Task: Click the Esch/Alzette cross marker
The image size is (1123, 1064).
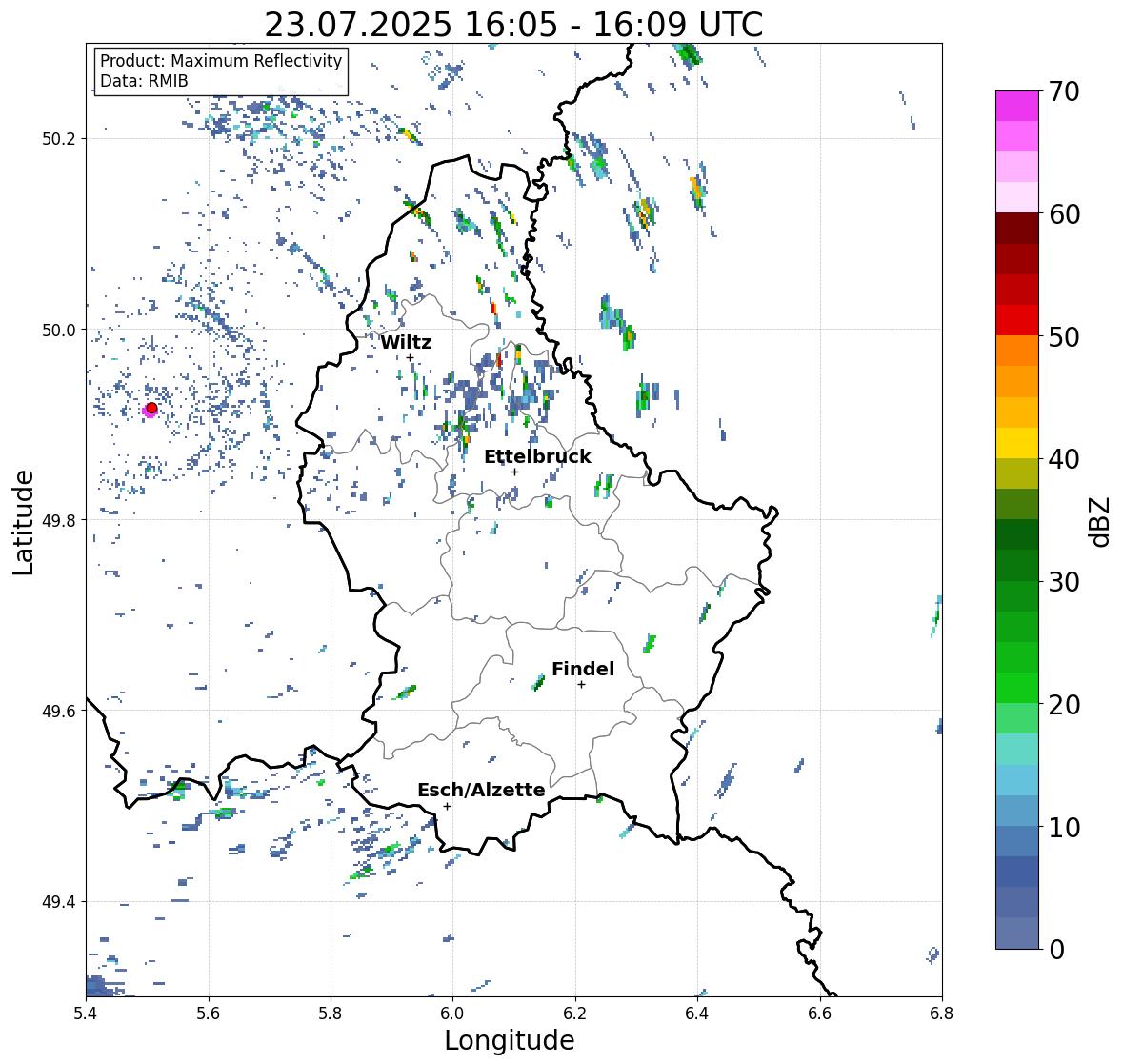Action: pyautogui.click(x=447, y=806)
